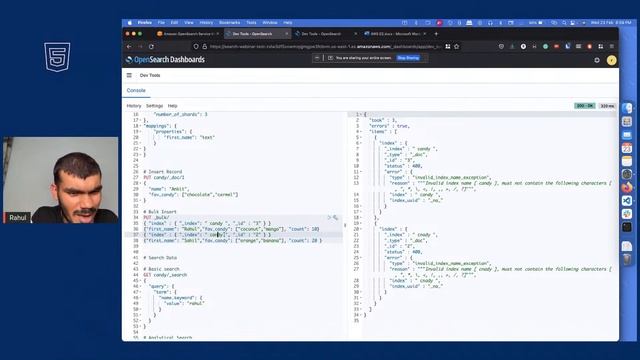
Task: Switch to the Amazon OpenSearch Service browser tab
Action: click(x=188, y=34)
